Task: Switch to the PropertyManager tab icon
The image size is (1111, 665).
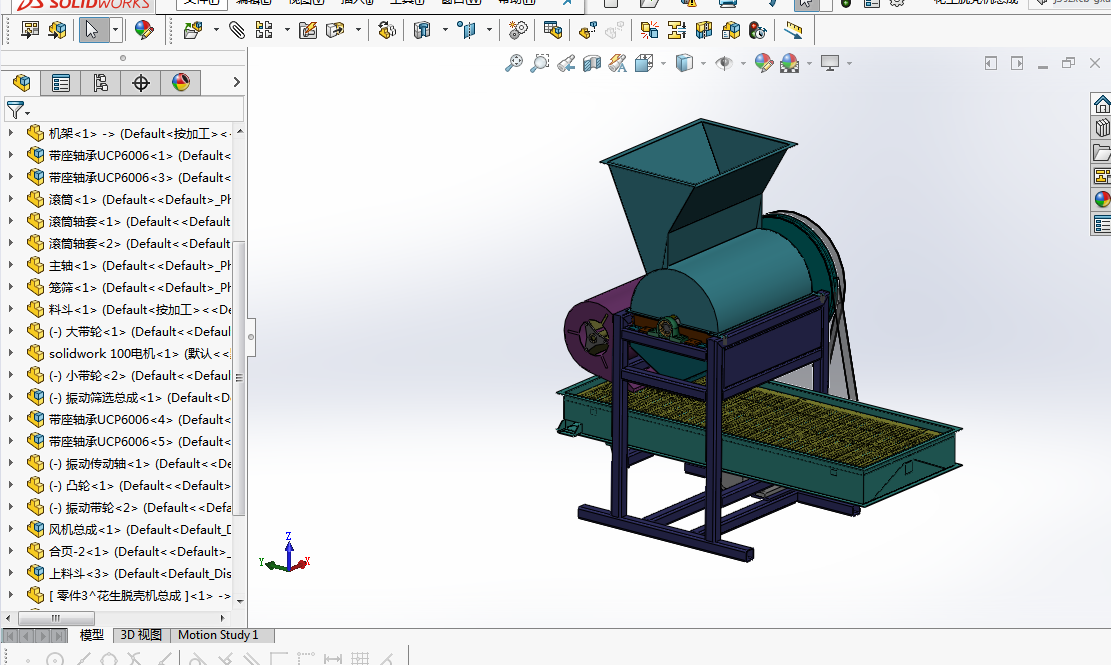Action: [x=61, y=83]
